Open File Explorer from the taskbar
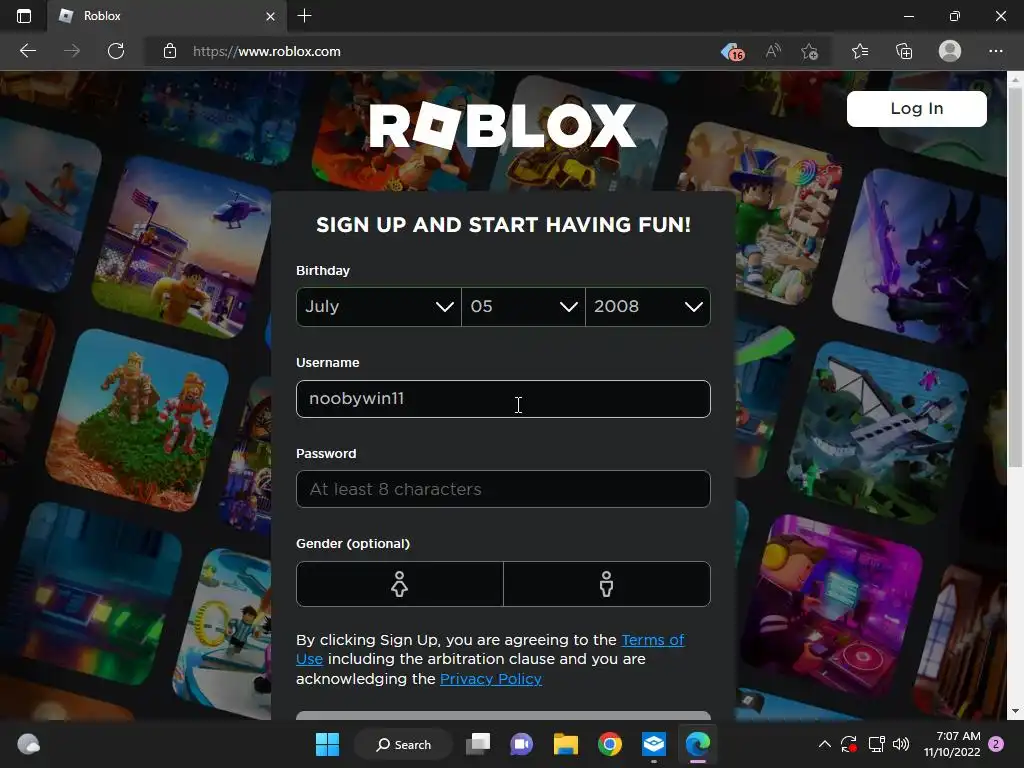 pos(566,744)
